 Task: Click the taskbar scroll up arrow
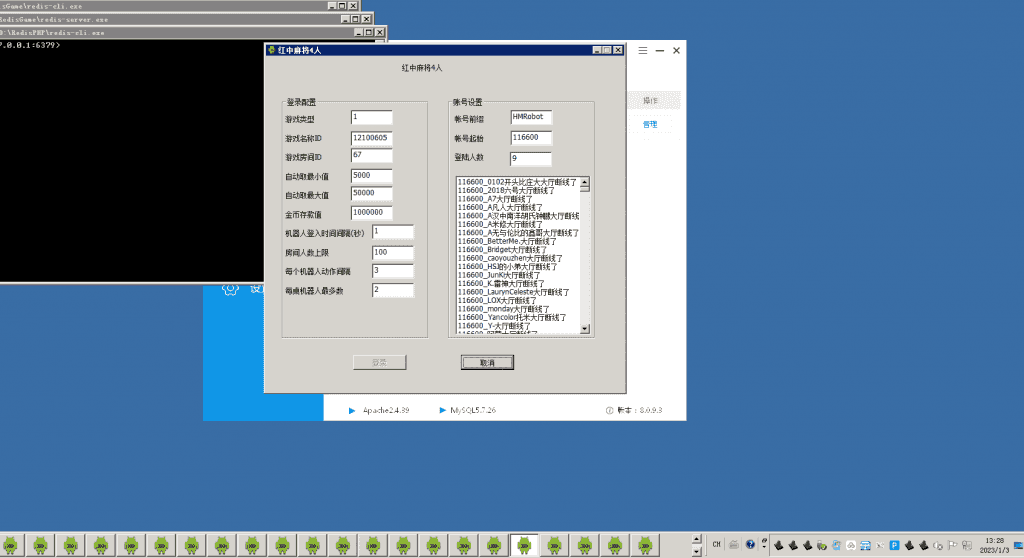click(696, 539)
